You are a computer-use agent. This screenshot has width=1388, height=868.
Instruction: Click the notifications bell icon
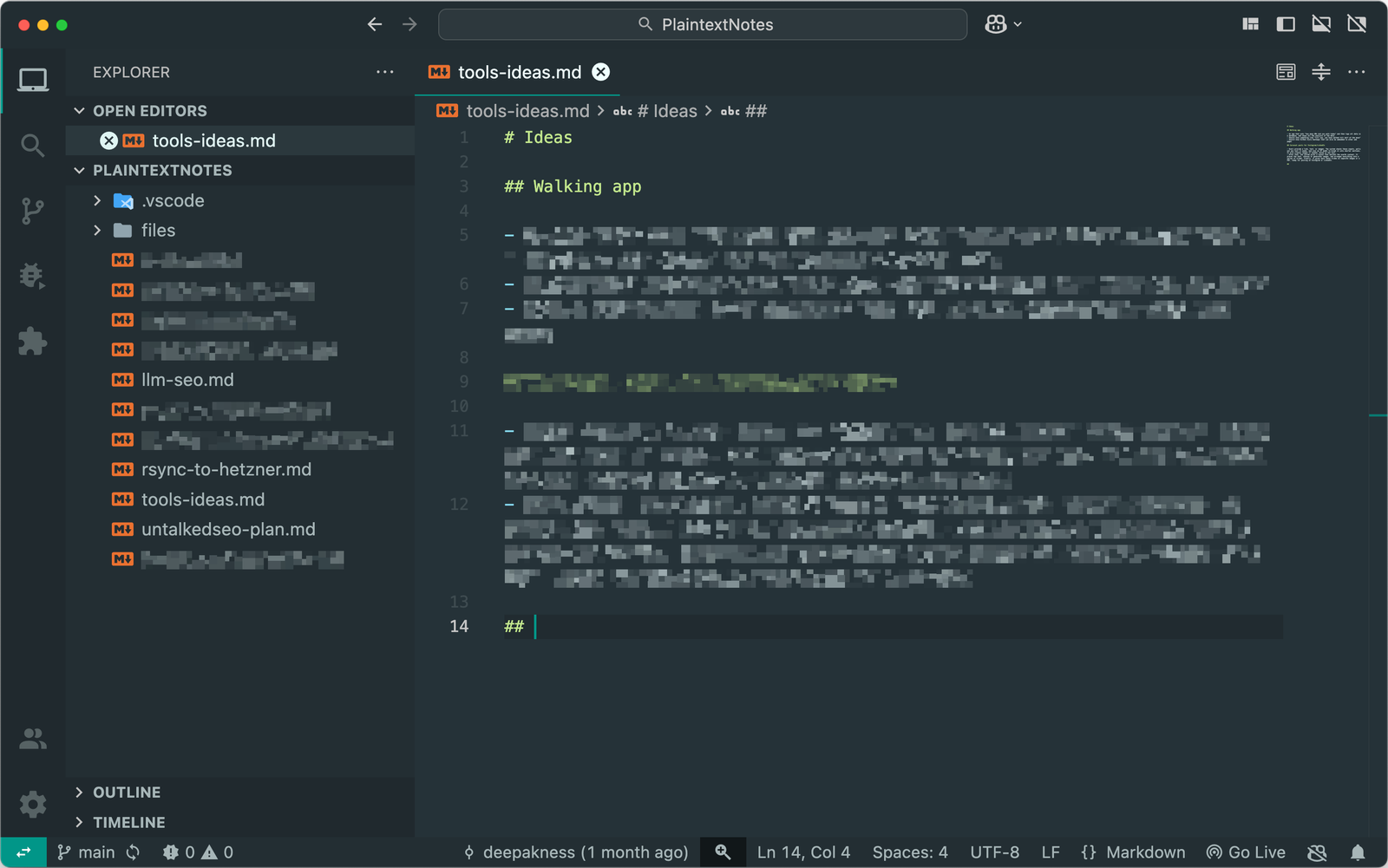1358,852
